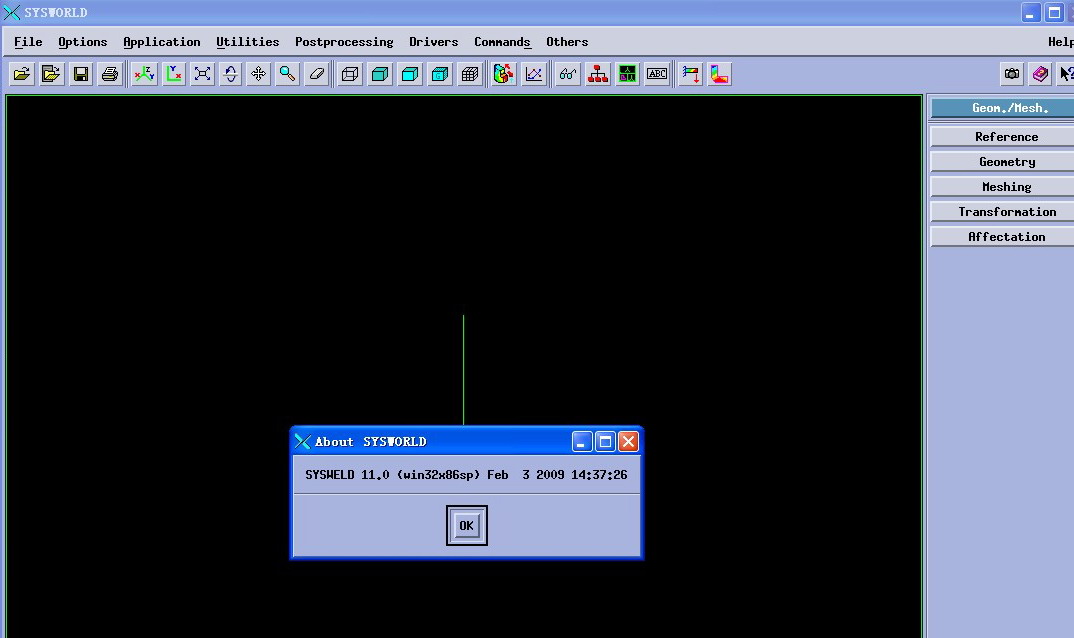Close the About SYSWORLD dialog

pos(628,442)
